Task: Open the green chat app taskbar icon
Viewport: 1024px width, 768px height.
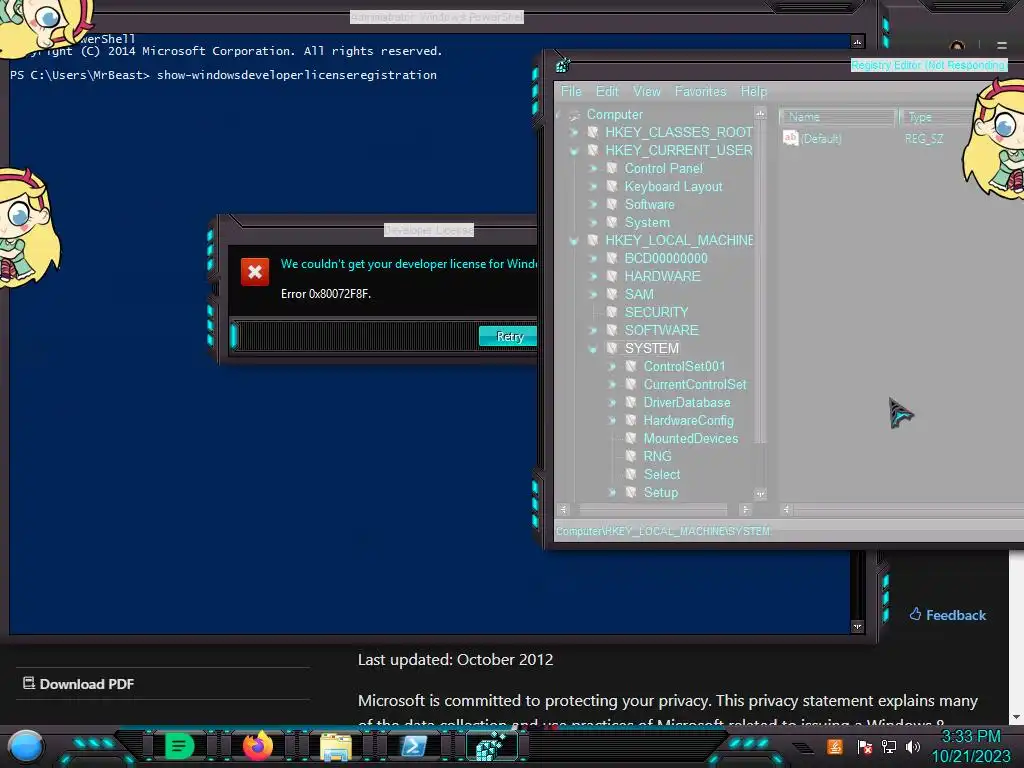Action: 179,746
